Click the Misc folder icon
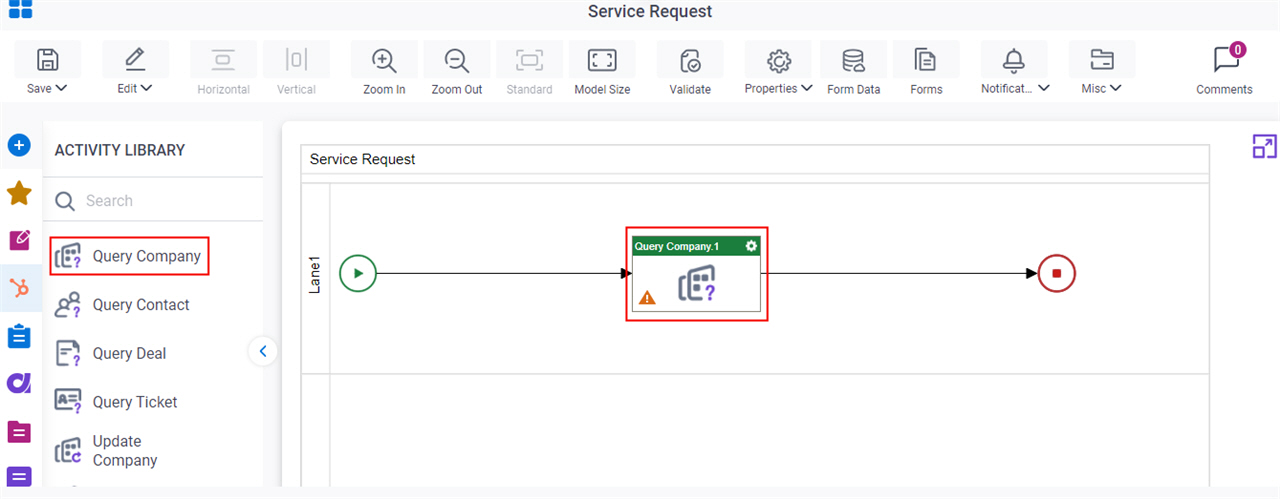This screenshot has height=499, width=1280. click(x=1102, y=60)
